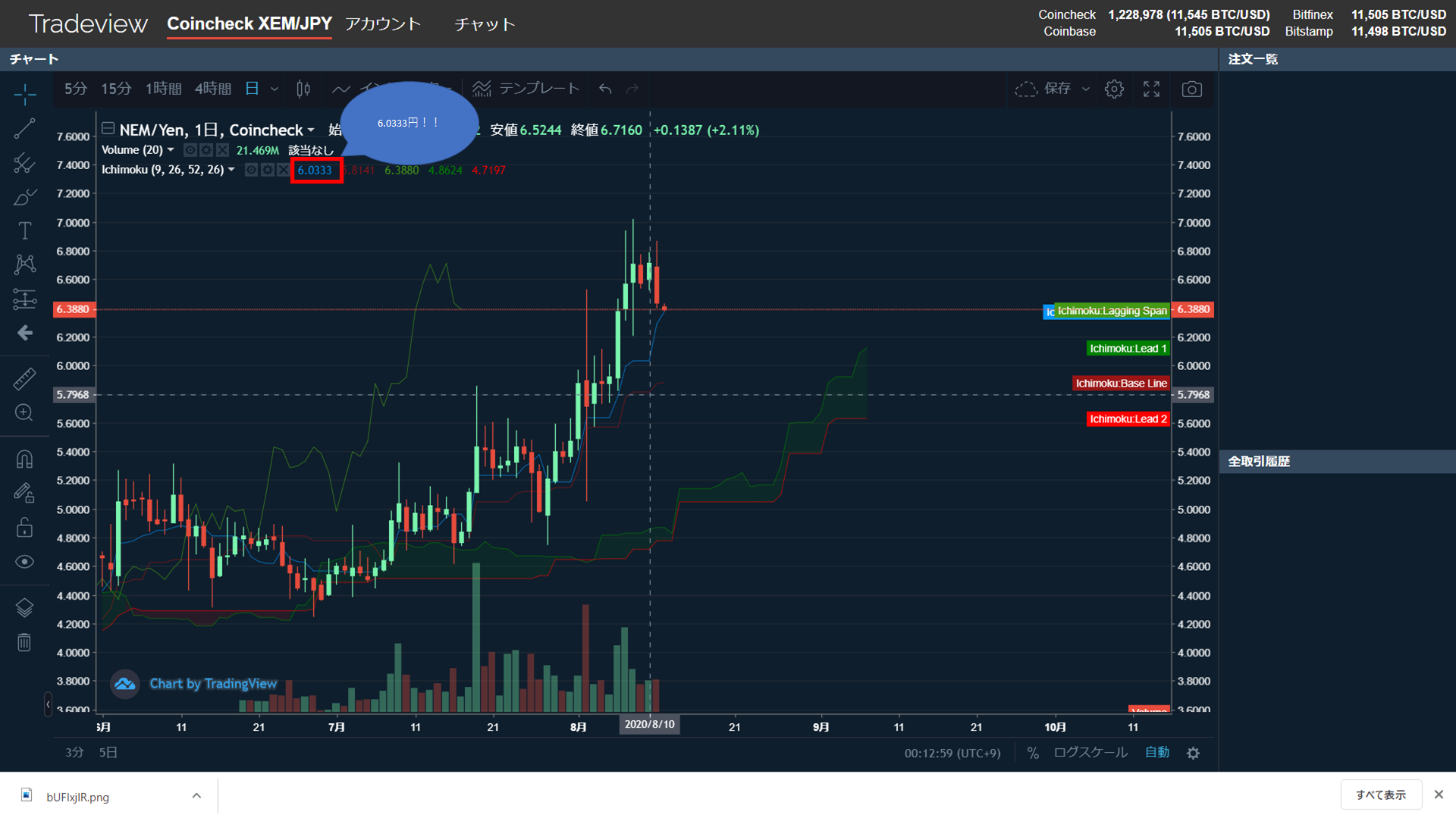Select the crosshair cursor tool
The width and height of the screenshot is (1456, 818).
pyautogui.click(x=24, y=94)
